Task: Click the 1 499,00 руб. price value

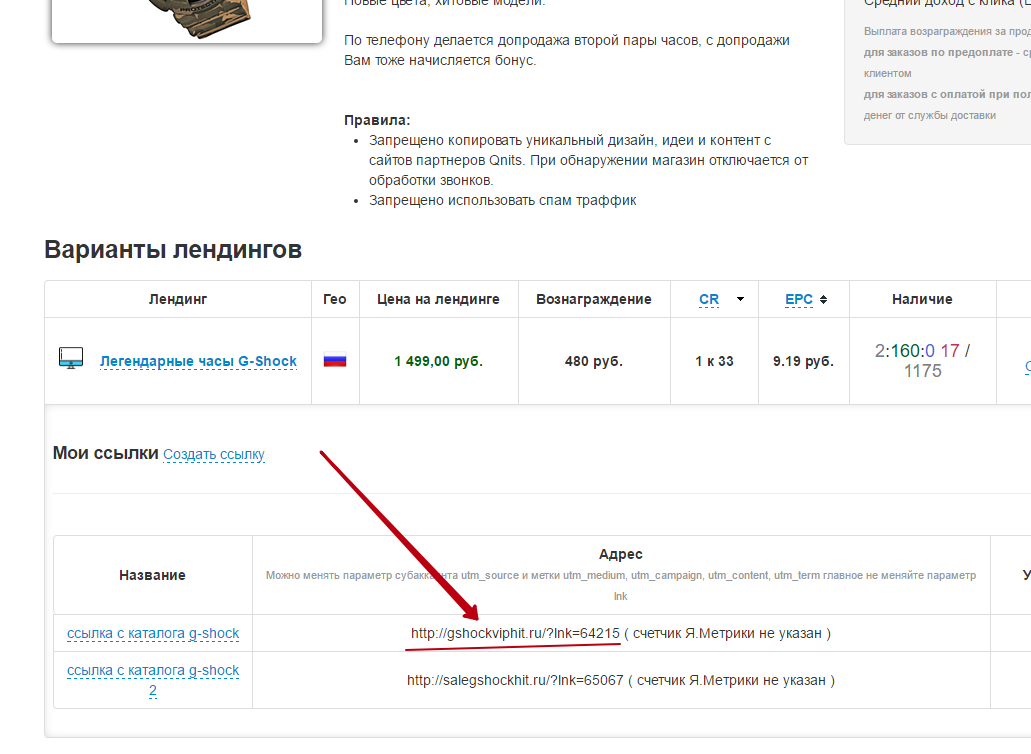Action: click(438, 361)
